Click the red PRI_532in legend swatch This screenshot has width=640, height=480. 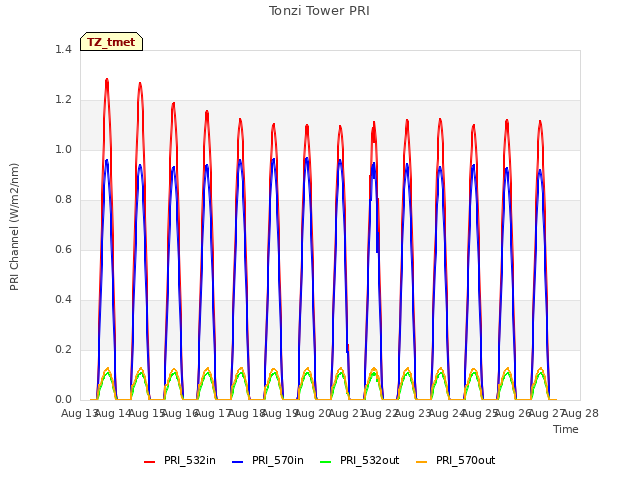pyautogui.click(x=150, y=462)
